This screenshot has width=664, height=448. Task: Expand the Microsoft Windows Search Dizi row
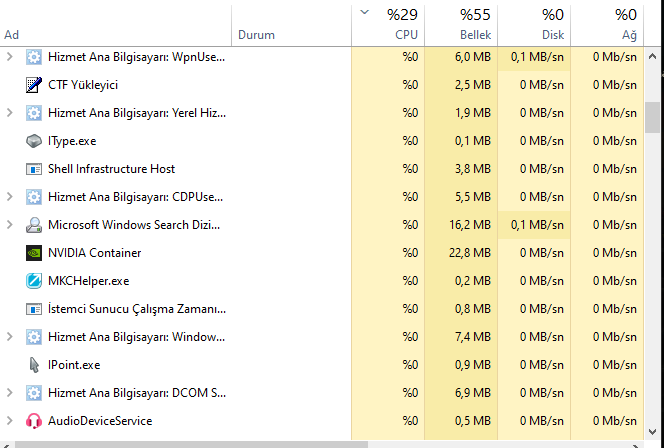coord(9,225)
